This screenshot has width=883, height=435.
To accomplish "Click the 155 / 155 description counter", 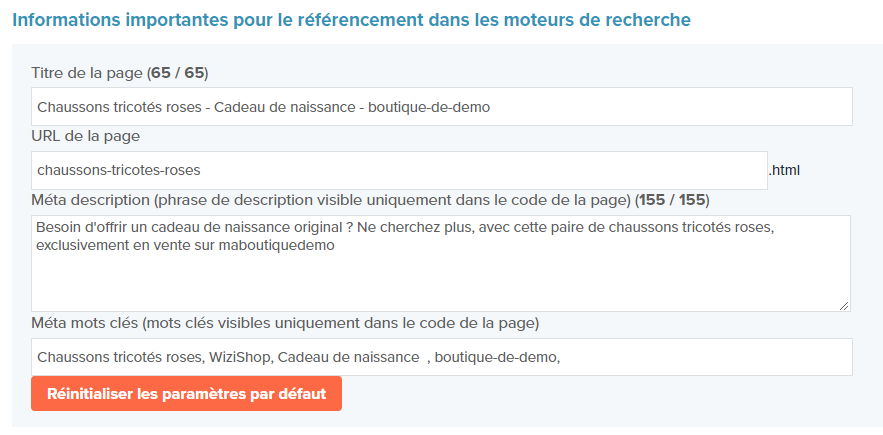I will click(x=672, y=200).
